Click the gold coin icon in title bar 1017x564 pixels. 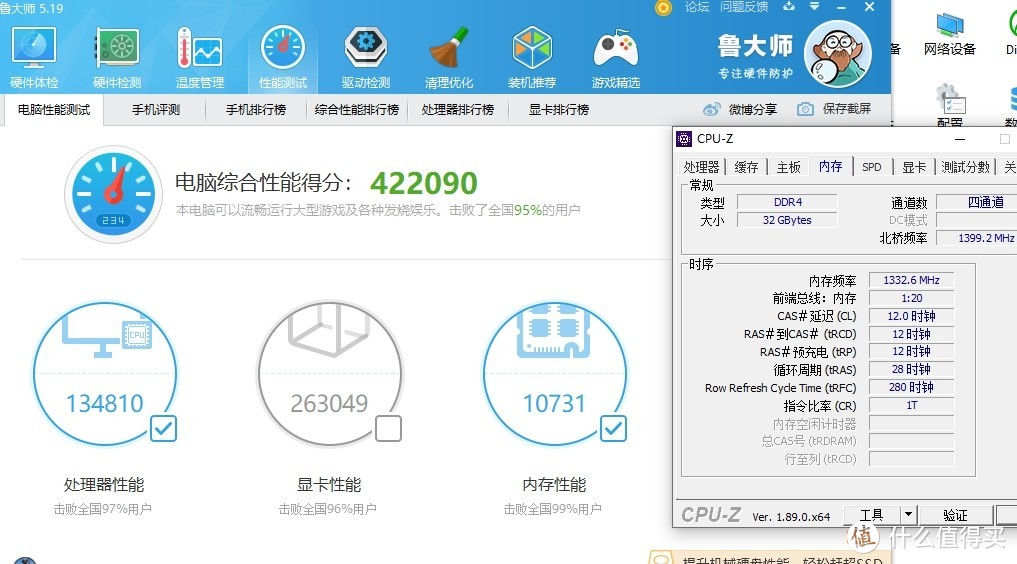pos(663,7)
